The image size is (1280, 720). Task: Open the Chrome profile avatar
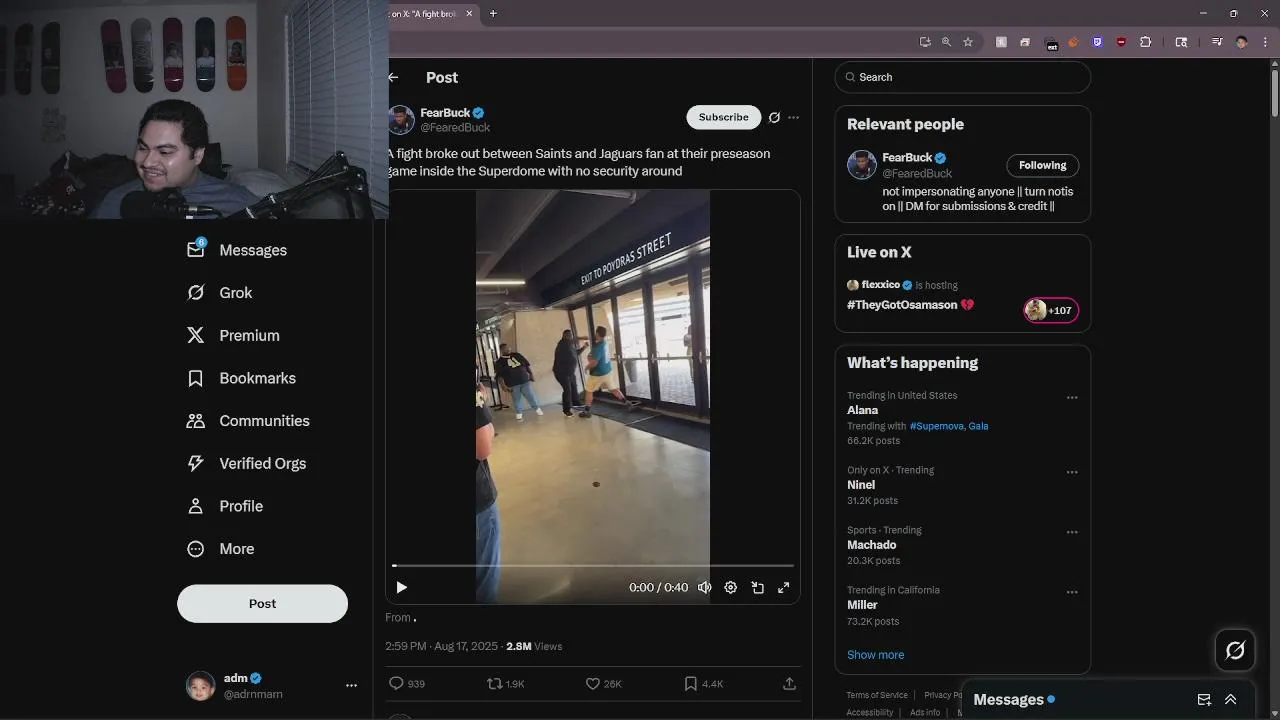tap(1241, 42)
